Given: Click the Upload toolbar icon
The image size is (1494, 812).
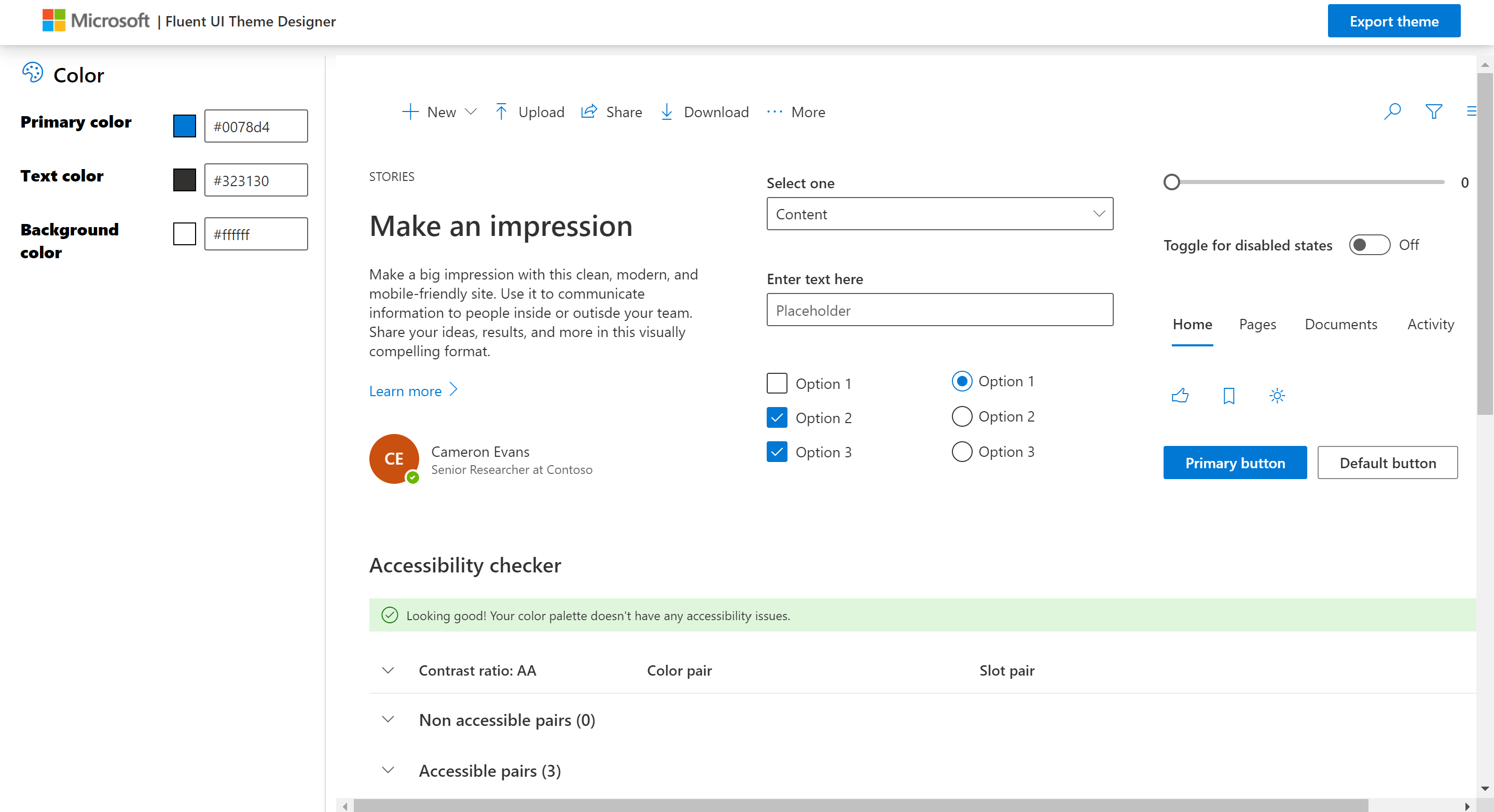Looking at the screenshot, I should (502, 112).
